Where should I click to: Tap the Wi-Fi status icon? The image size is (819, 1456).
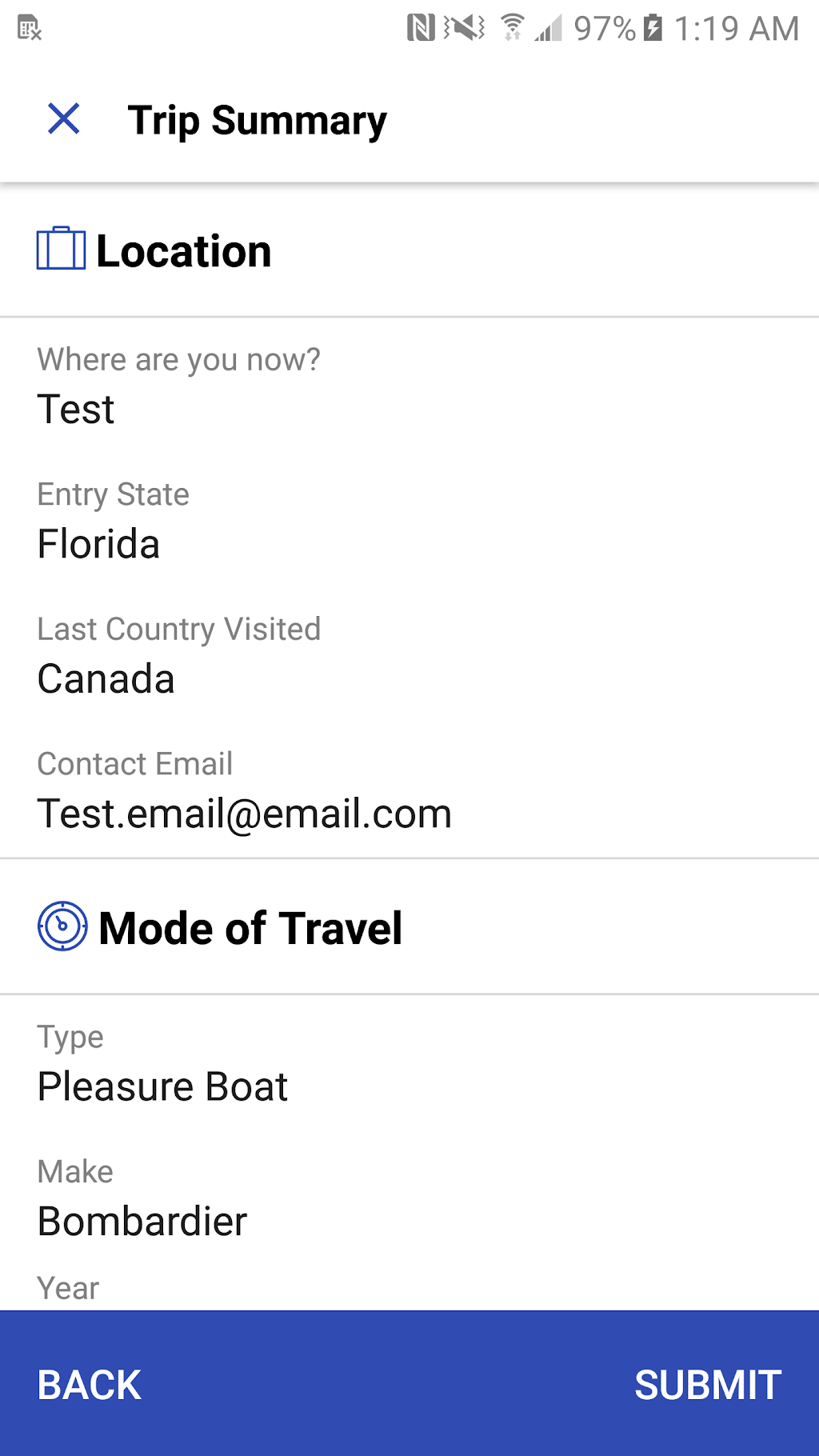click(512, 28)
